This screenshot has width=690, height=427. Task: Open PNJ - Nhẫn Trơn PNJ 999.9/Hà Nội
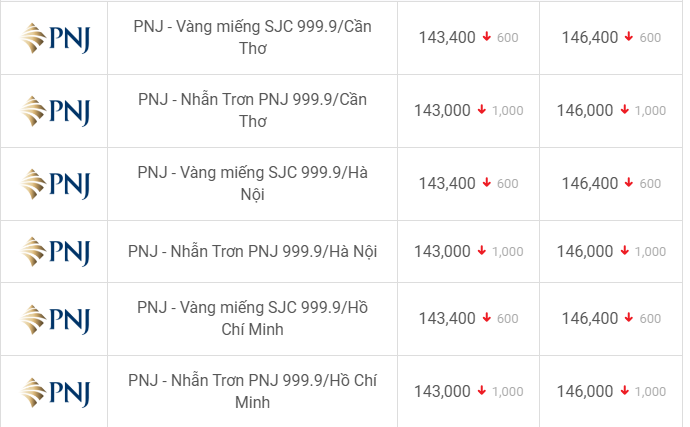253,251
